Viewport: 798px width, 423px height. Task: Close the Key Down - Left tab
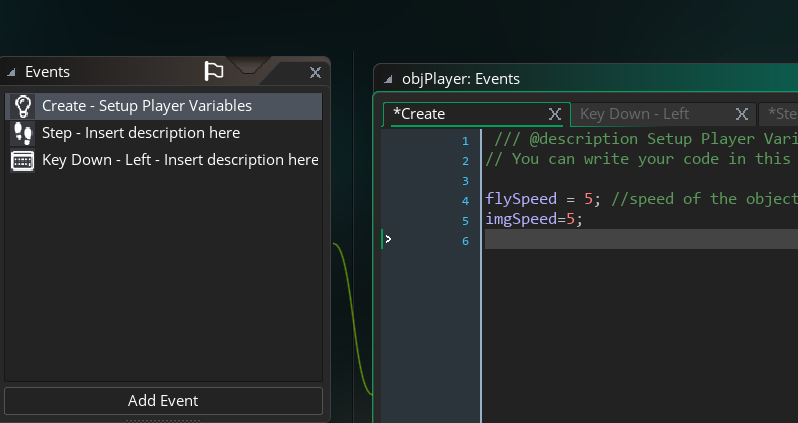point(742,115)
